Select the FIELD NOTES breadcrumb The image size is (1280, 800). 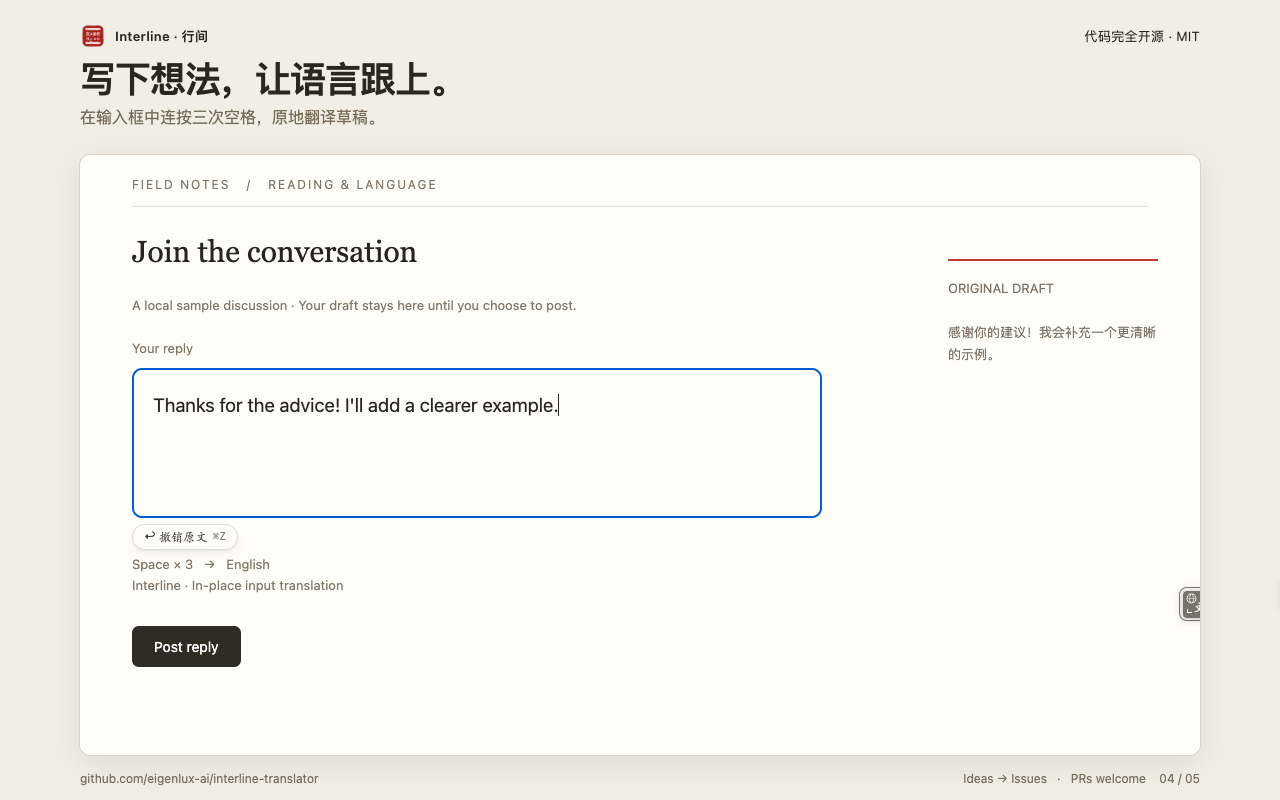point(181,185)
